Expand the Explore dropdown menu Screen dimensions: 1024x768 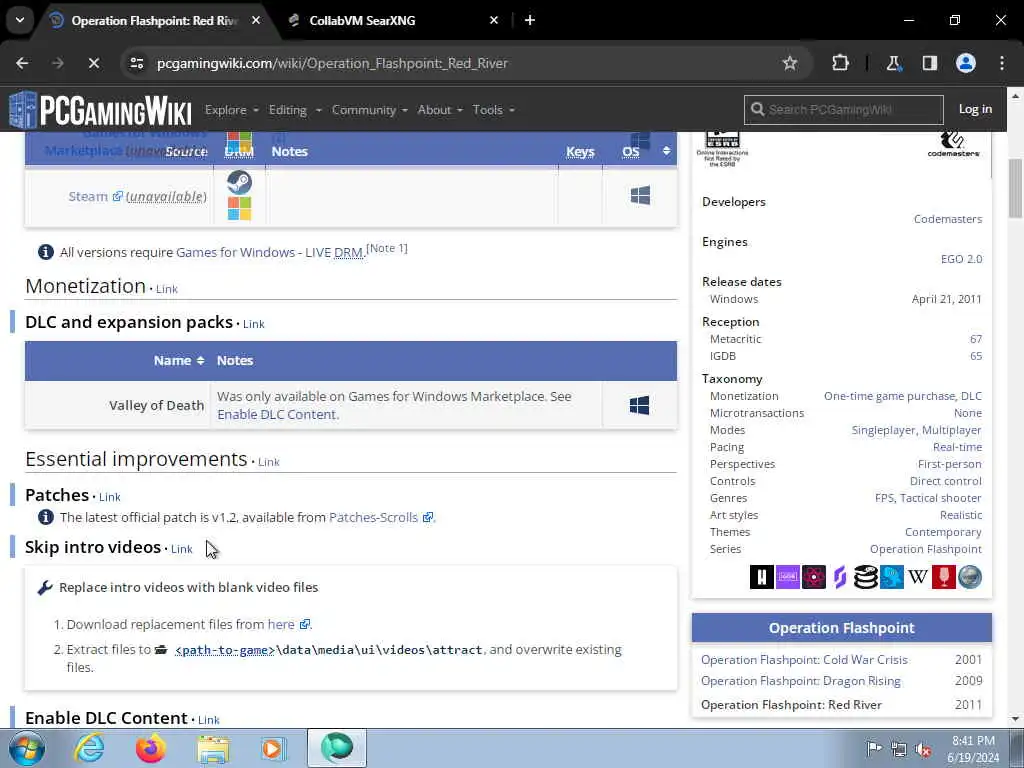point(232,110)
